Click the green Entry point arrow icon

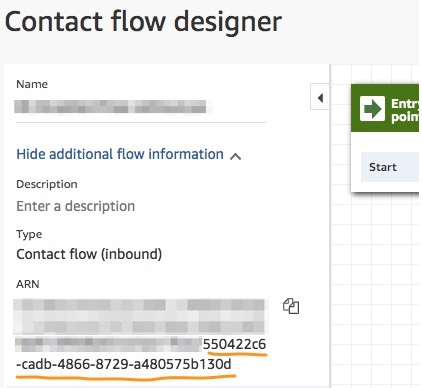pos(372,108)
